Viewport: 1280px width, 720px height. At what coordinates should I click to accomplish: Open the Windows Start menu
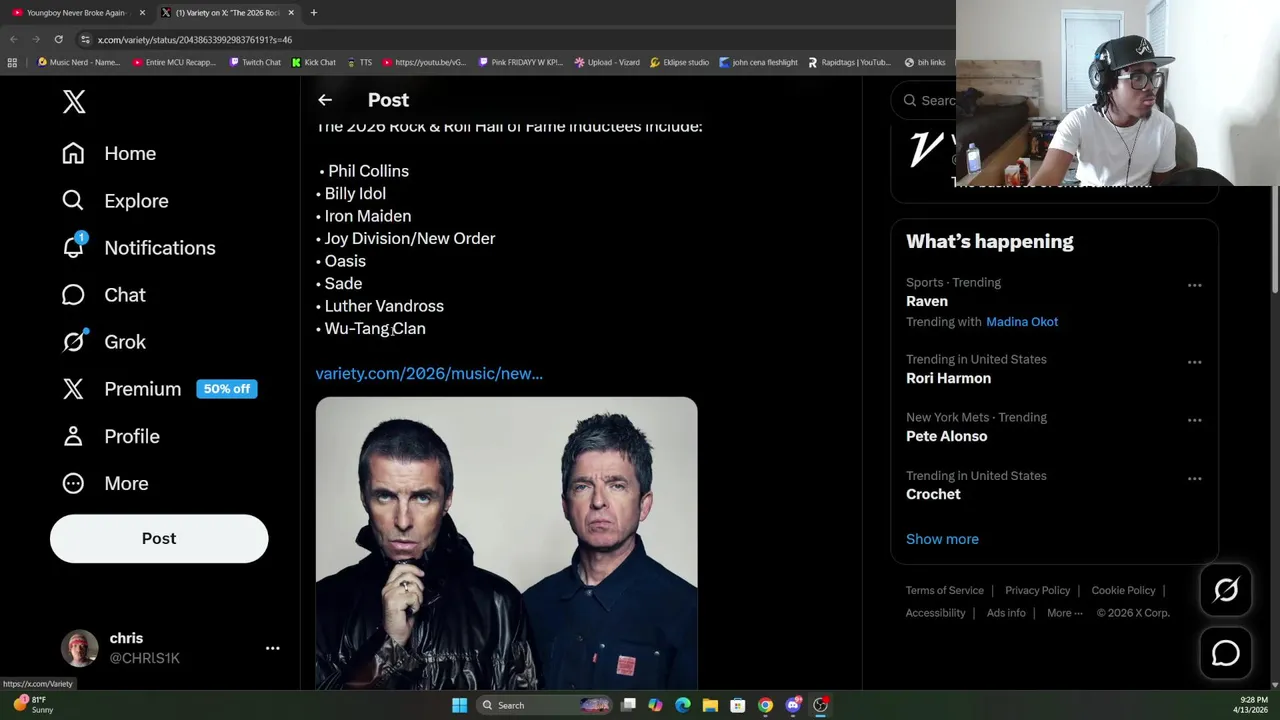[459, 705]
